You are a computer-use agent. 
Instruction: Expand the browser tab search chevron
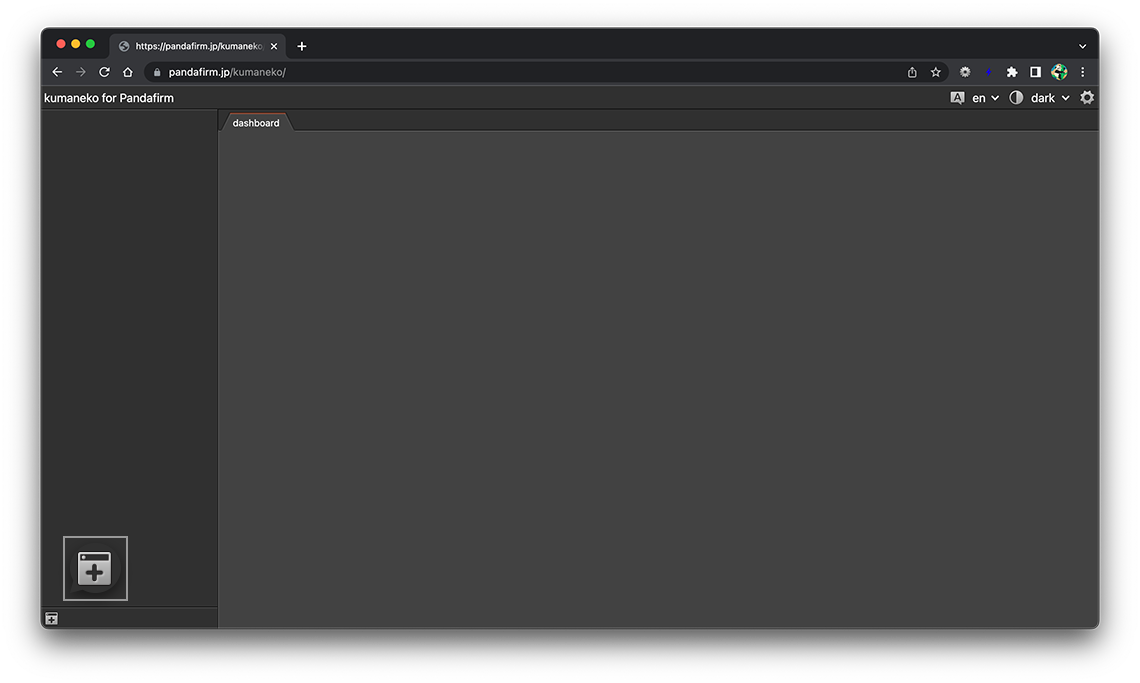click(1082, 46)
